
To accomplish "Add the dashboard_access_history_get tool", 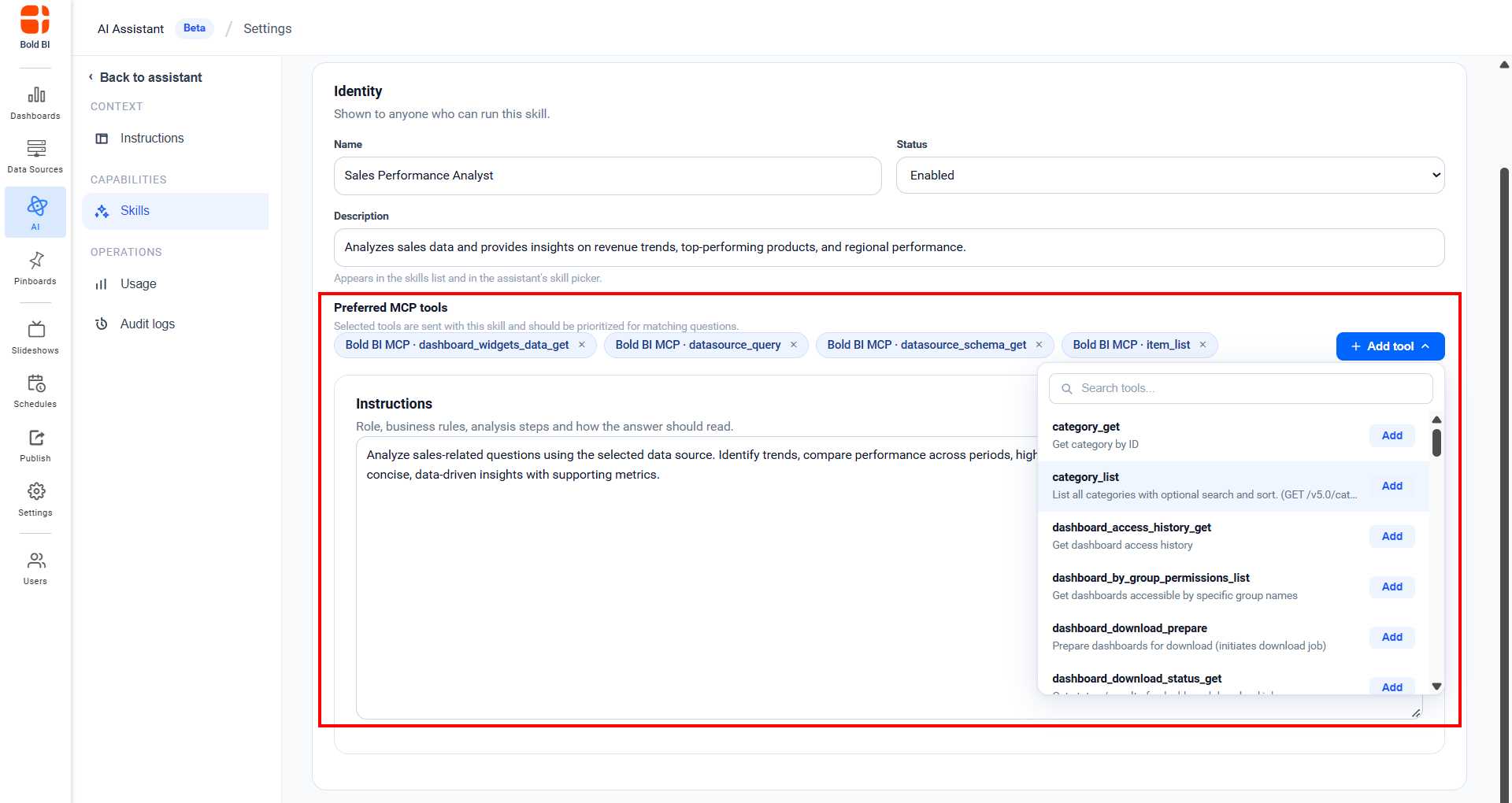I will (x=1392, y=536).
